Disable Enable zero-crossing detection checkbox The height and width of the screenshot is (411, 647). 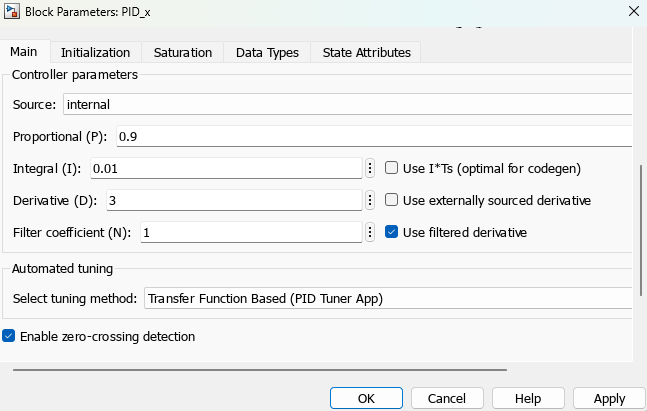(8, 336)
